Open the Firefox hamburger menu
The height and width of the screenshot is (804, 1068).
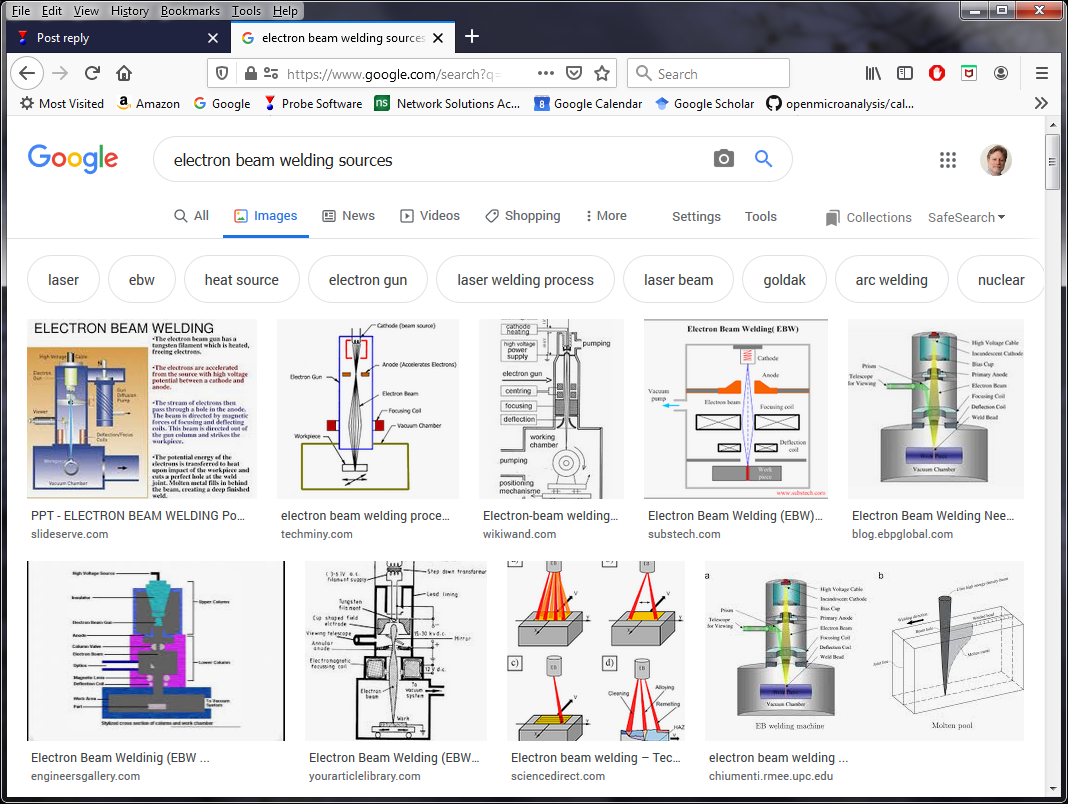point(1041,73)
